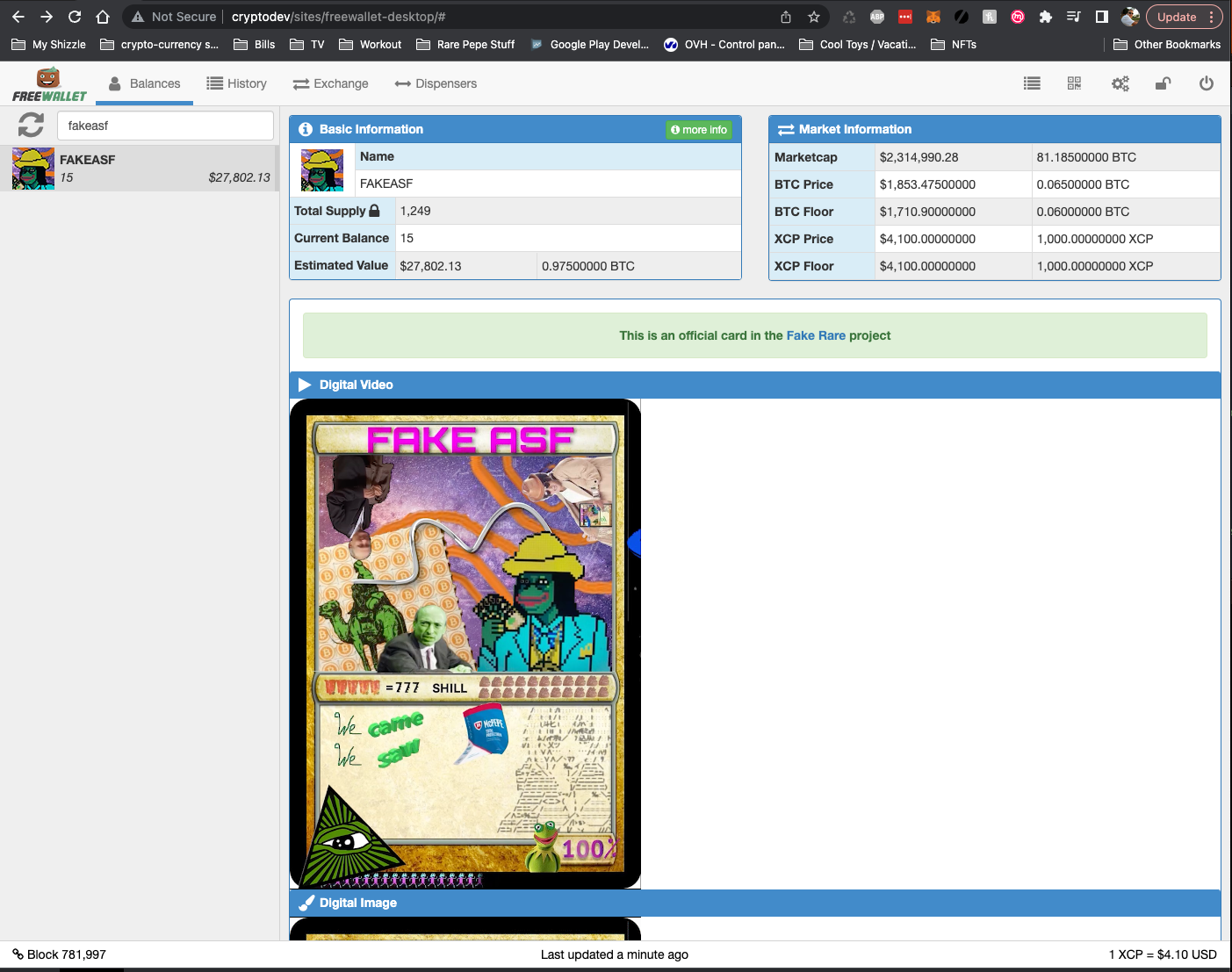The image size is (1232, 972).
Task: Open the TV bookmark folder
Action: [307, 44]
